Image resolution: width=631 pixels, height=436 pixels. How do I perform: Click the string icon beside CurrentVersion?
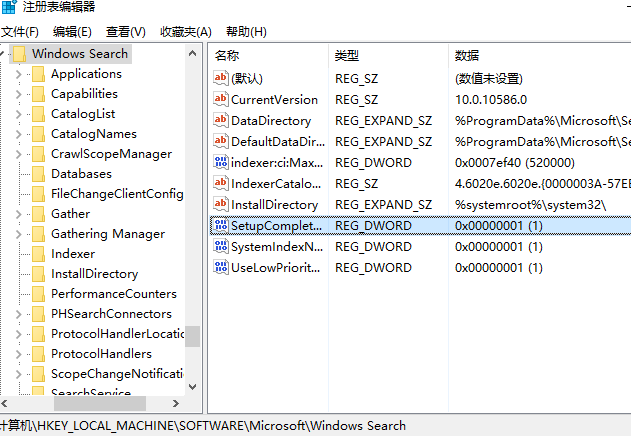point(221,99)
